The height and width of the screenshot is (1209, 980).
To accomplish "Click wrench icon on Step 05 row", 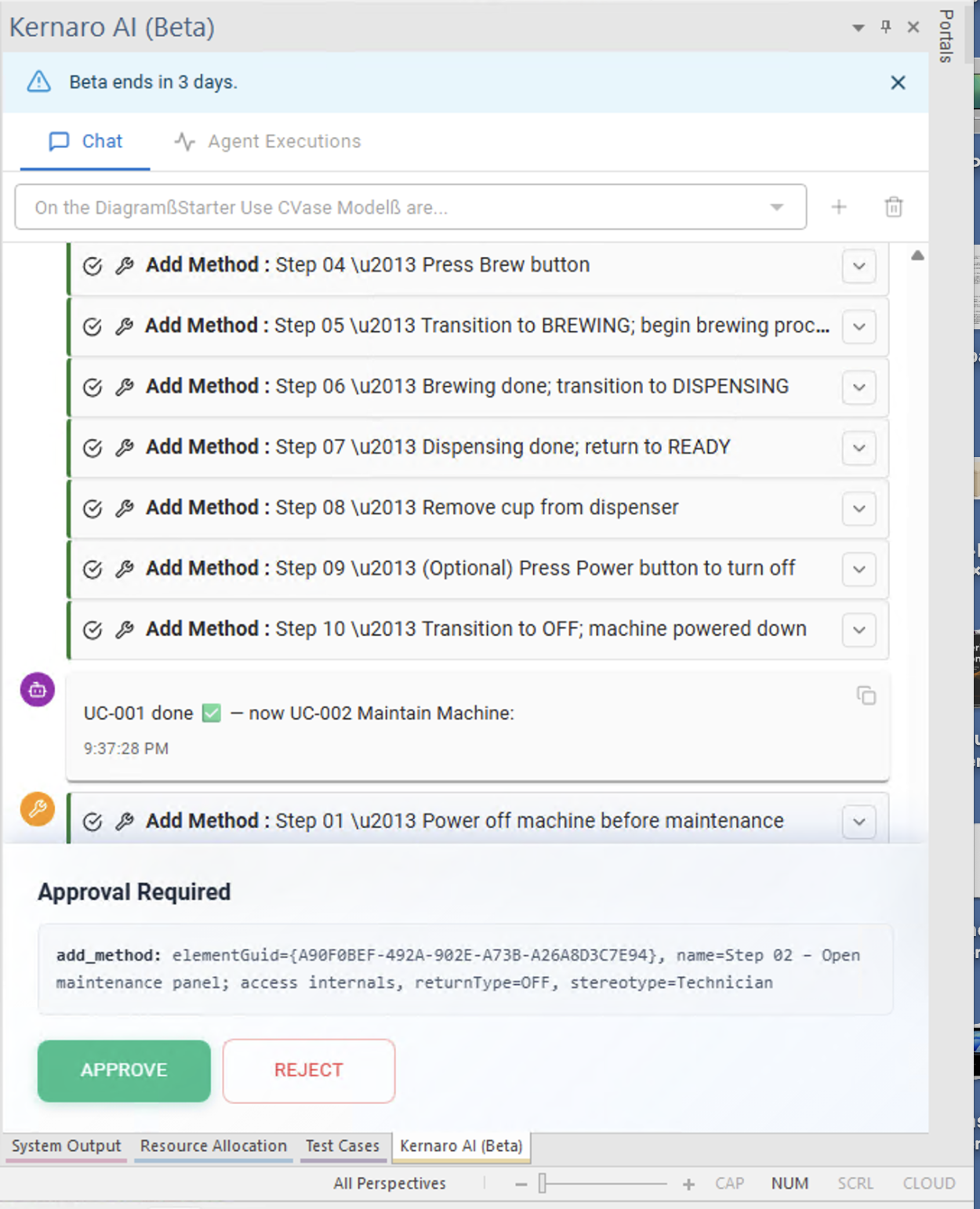I will (124, 326).
